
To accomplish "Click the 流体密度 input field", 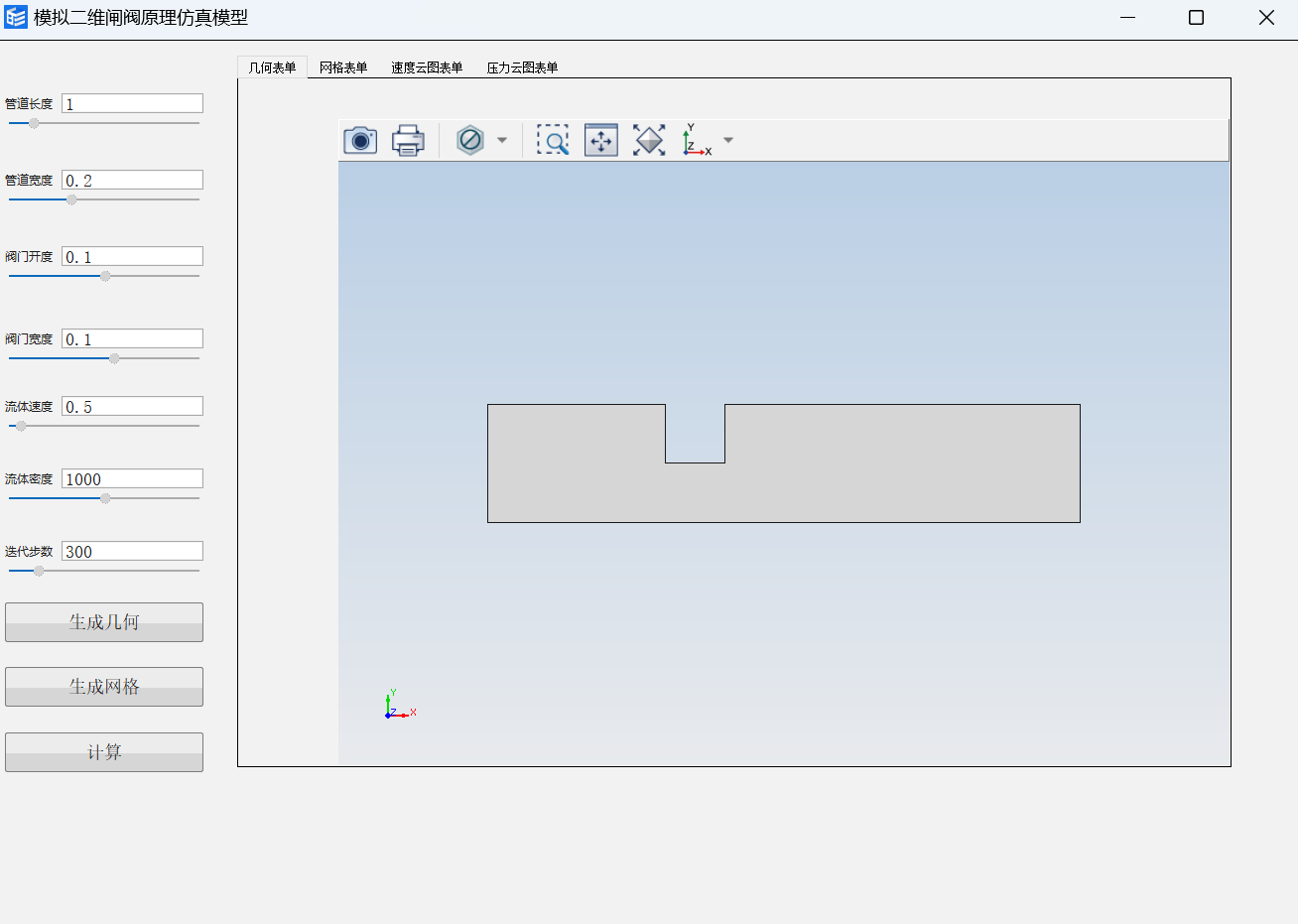I will 132,478.
